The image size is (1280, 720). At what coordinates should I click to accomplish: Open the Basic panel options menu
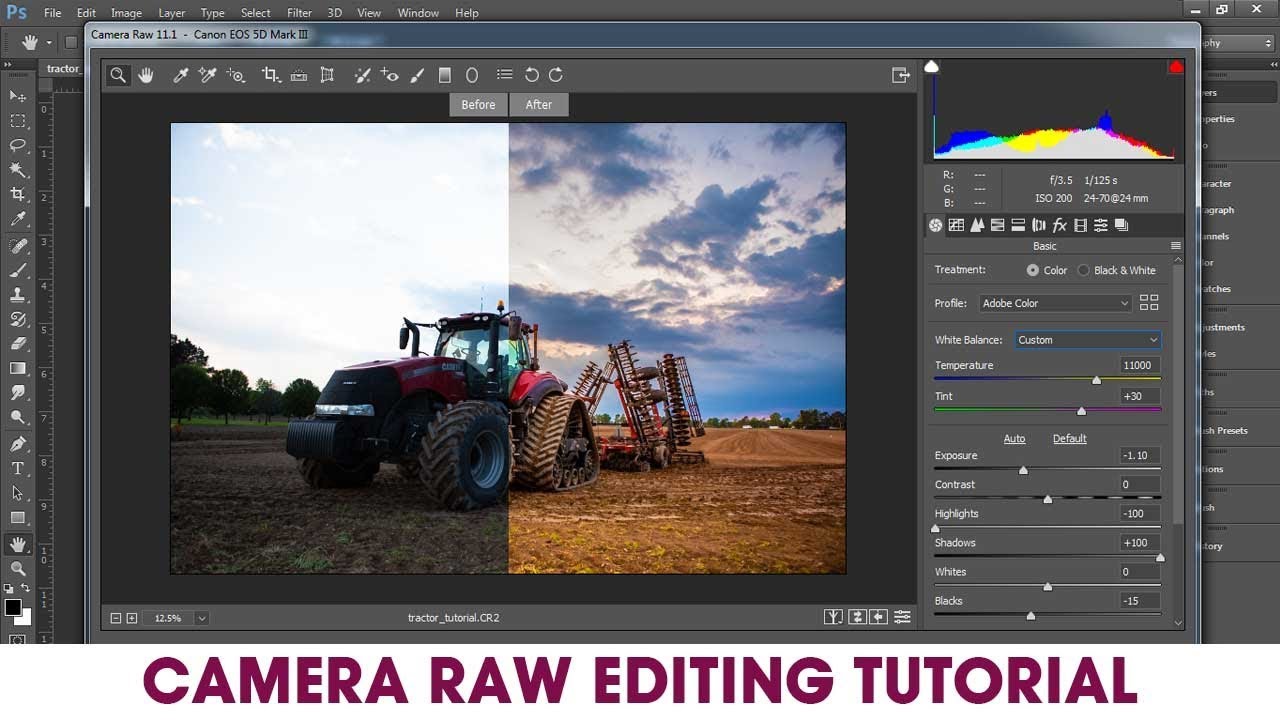click(x=1176, y=246)
